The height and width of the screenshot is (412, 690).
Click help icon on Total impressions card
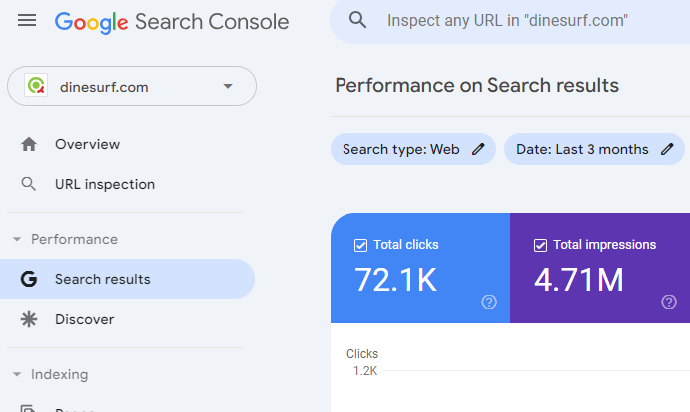click(x=669, y=302)
